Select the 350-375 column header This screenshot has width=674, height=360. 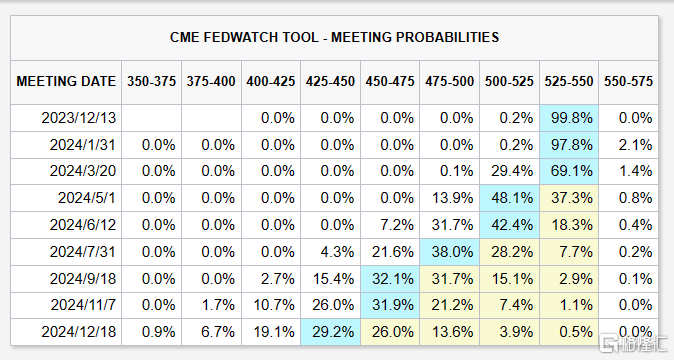(151, 82)
